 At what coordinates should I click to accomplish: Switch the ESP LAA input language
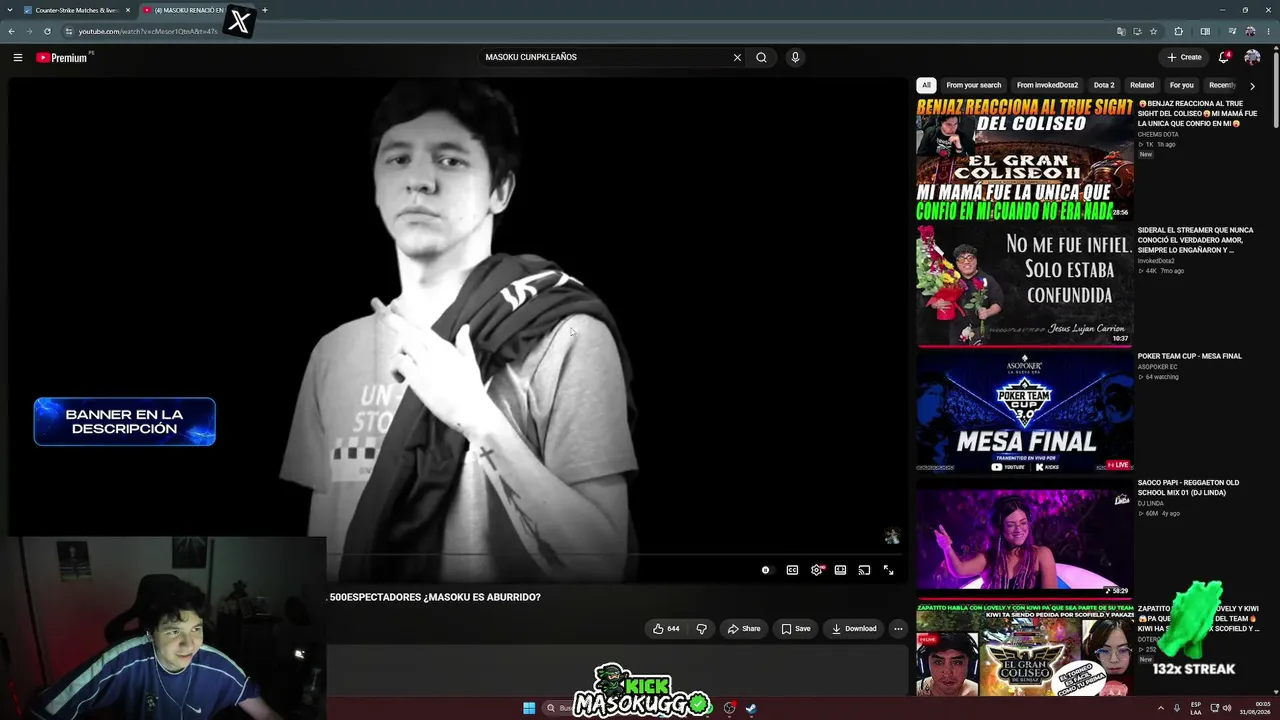coord(1196,708)
